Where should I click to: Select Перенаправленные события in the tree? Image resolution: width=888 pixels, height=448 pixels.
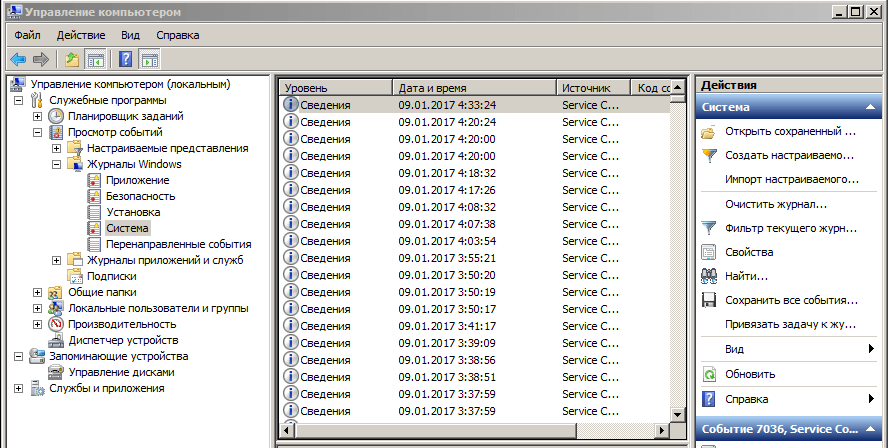[x=178, y=245]
